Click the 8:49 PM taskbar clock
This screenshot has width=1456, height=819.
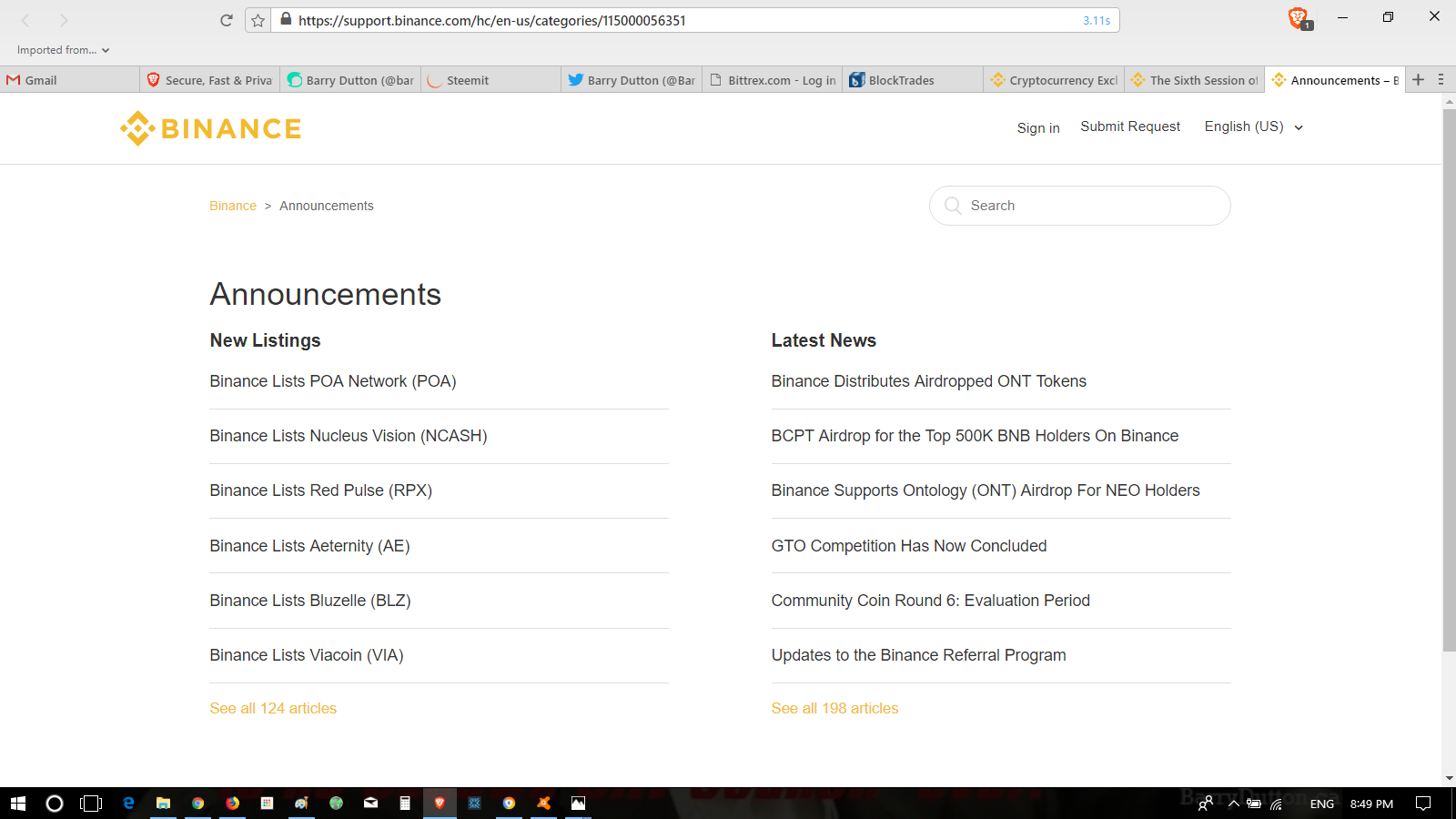1371,804
